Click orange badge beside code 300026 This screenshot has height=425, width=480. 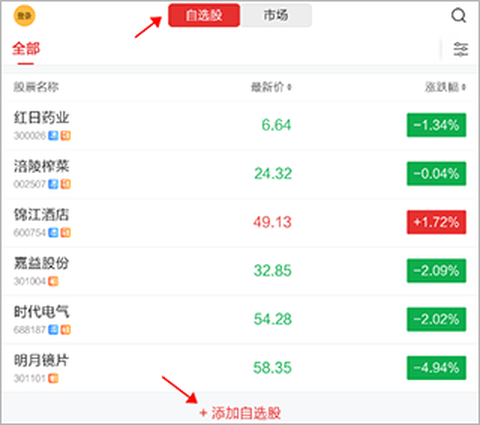coord(65,135)
